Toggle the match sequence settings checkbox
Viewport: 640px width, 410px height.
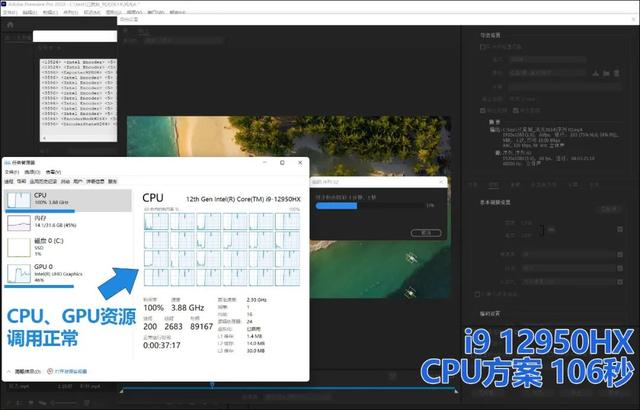point(482,47)
